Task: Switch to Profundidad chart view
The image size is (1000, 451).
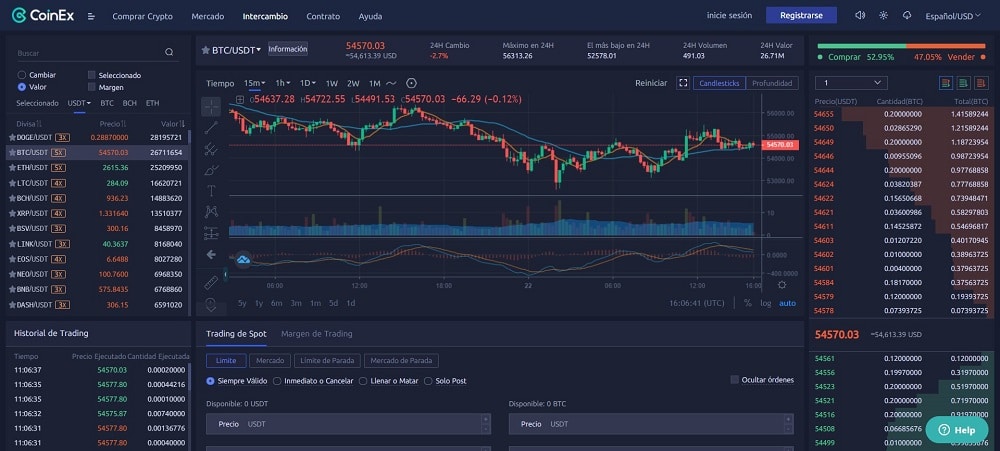Action: [x=772, y=83]
